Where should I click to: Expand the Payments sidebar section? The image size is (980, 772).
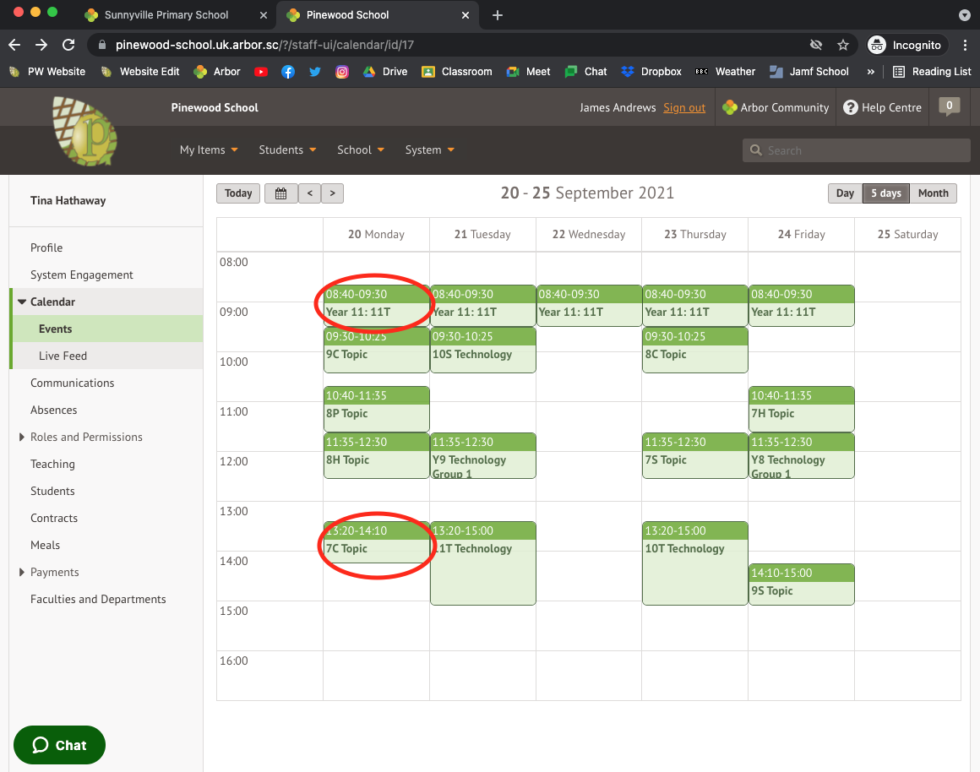[23, 572]
